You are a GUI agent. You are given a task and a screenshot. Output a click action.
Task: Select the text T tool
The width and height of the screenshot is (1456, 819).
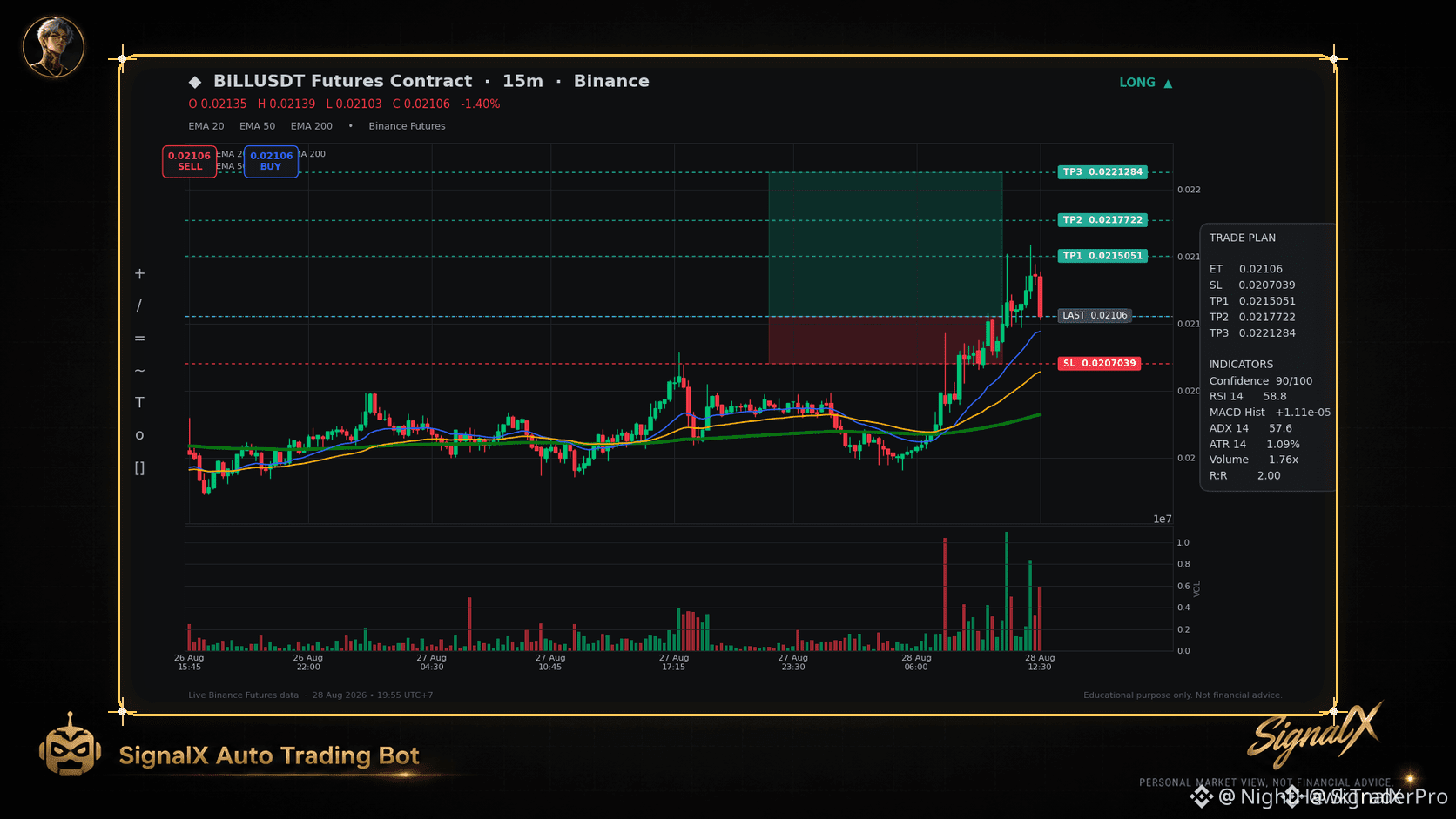pos(139,403)
